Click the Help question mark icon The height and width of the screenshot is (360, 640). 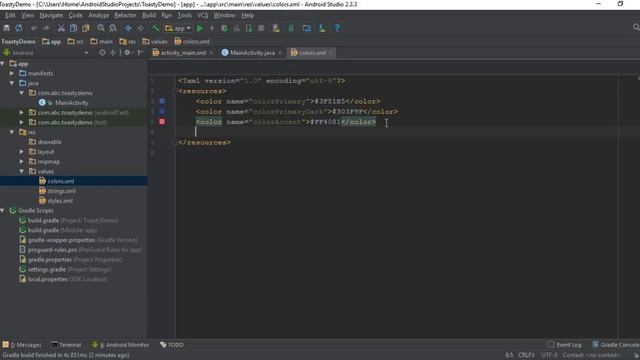(337, 28)
